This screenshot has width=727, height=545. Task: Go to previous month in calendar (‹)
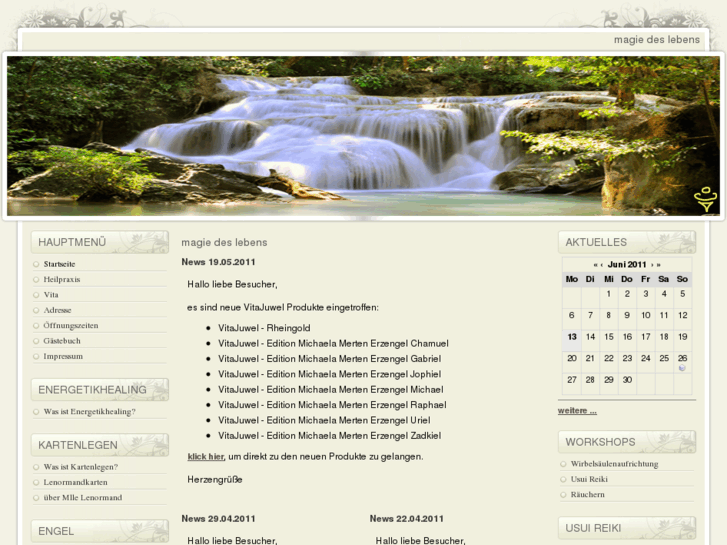[x=602, y=265]
